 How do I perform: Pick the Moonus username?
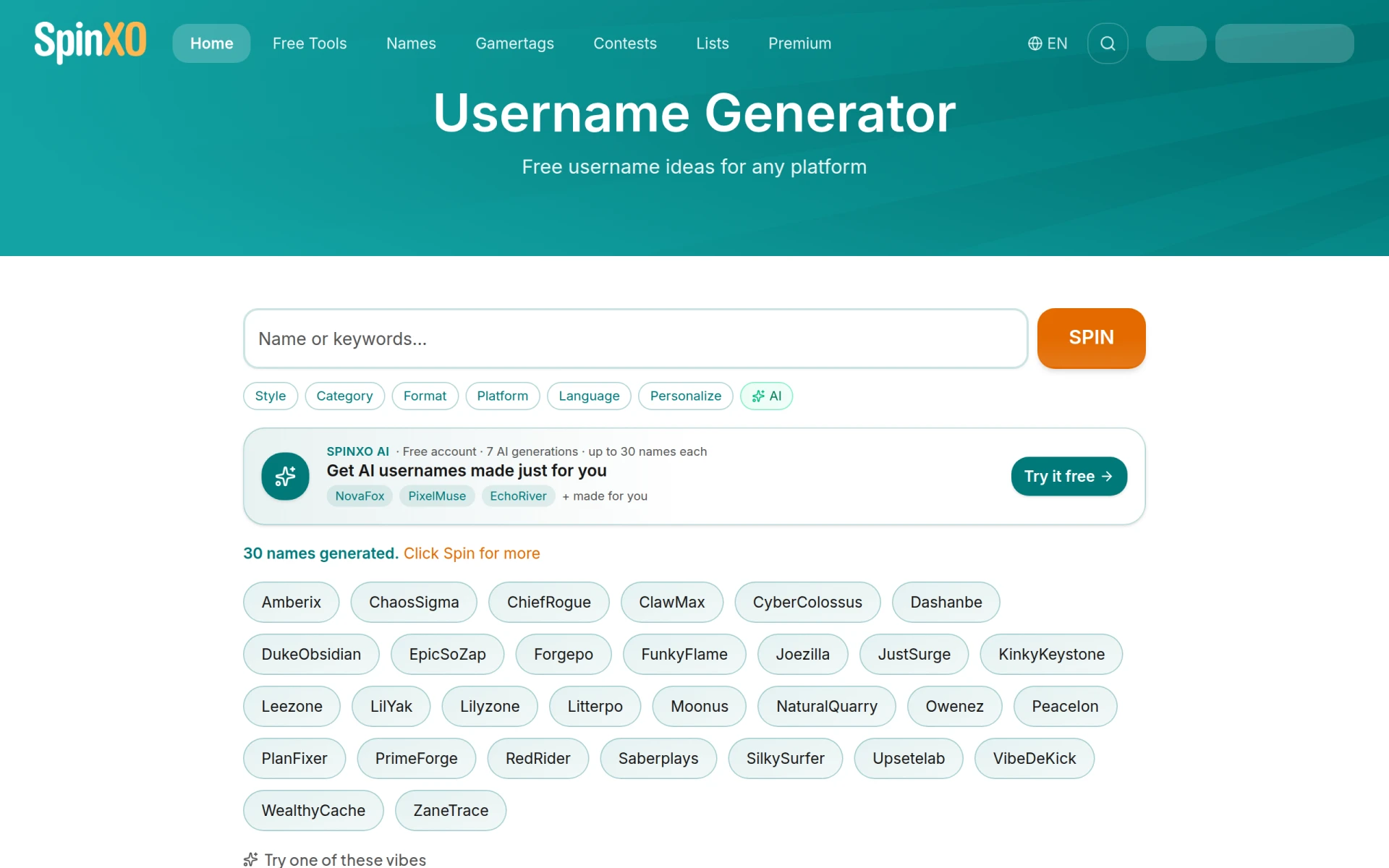tap(699, 706)
